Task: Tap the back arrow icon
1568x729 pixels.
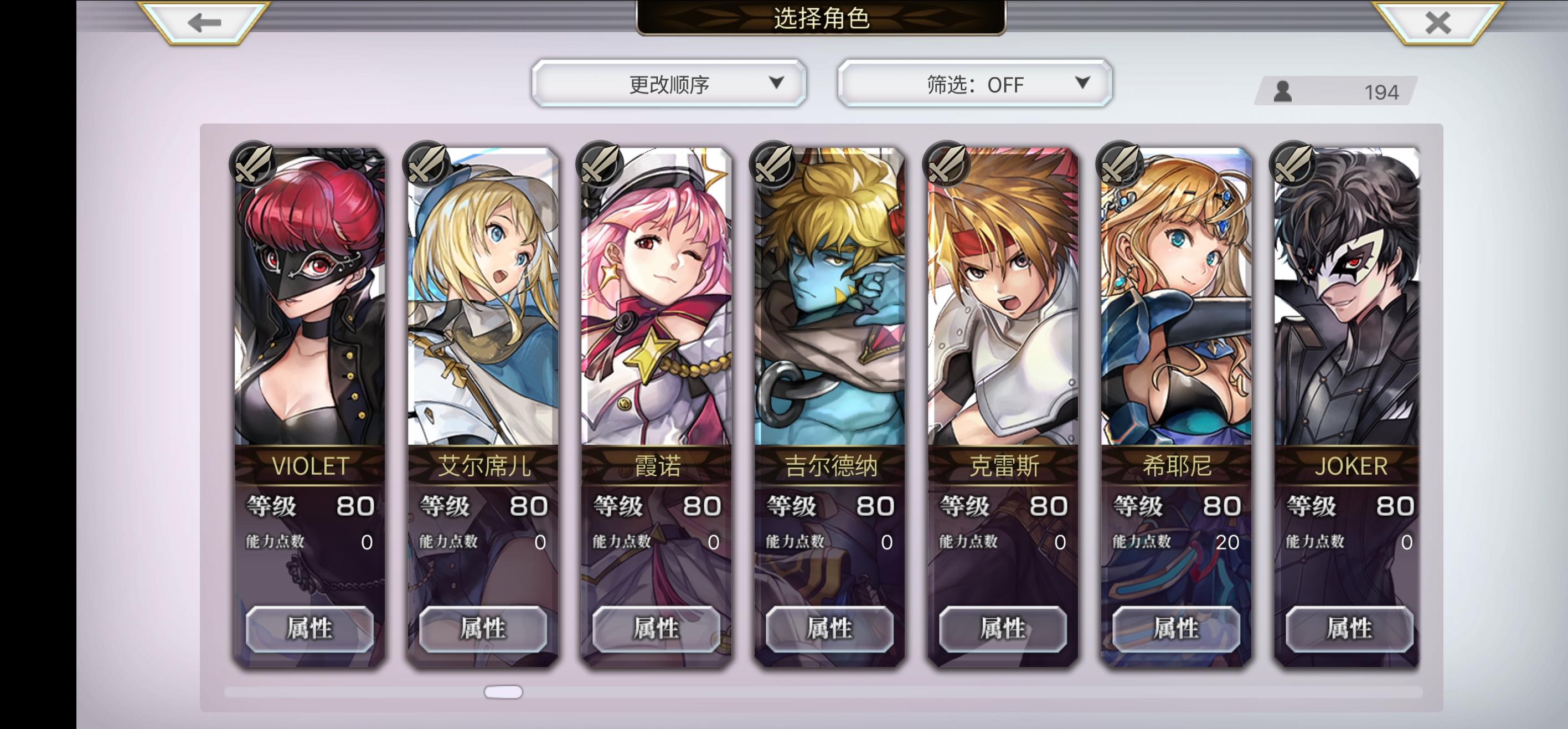Action: (x=204, y=23)
